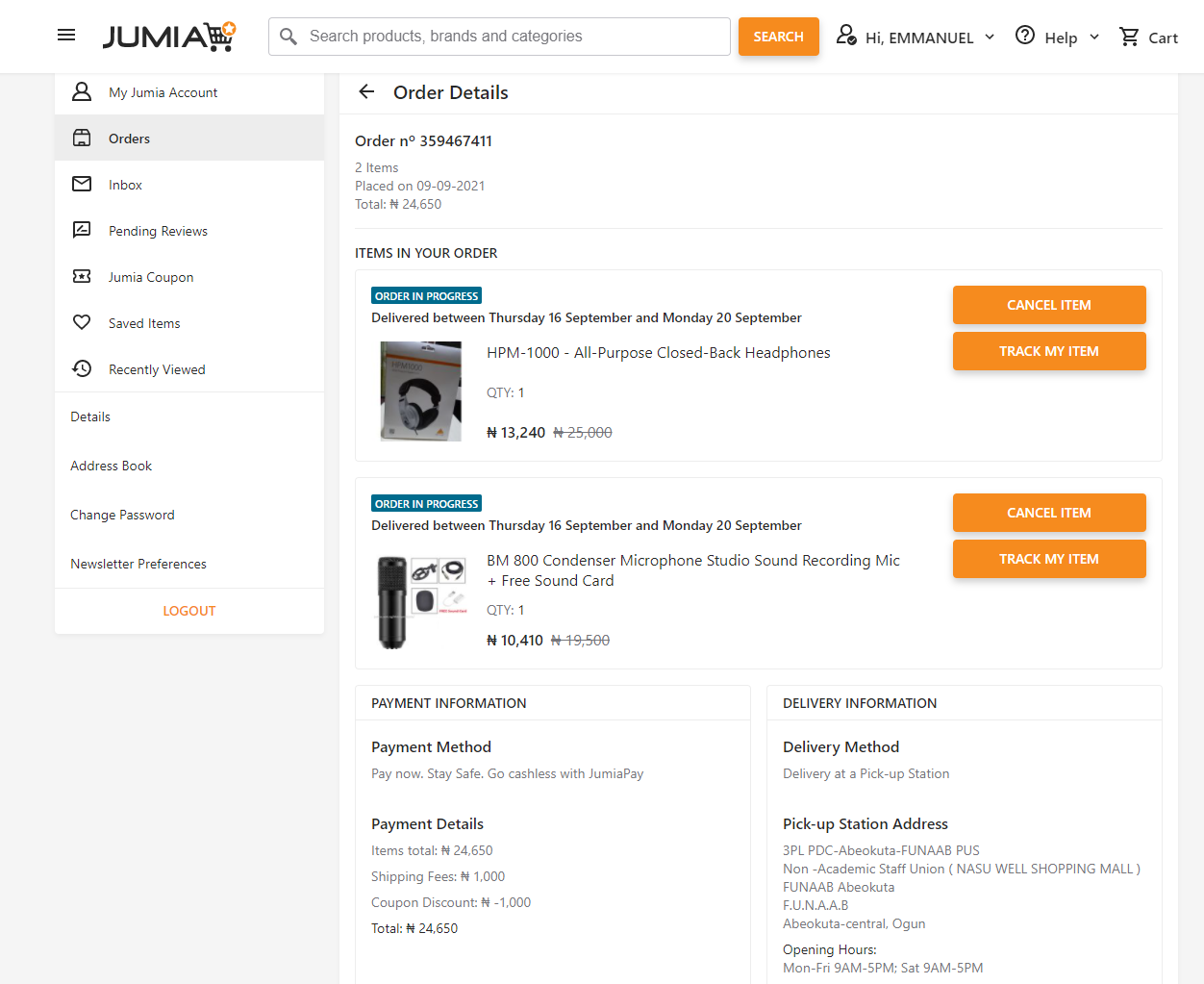Open Pending Reviews from the sidebar

[x=189, y=231]
